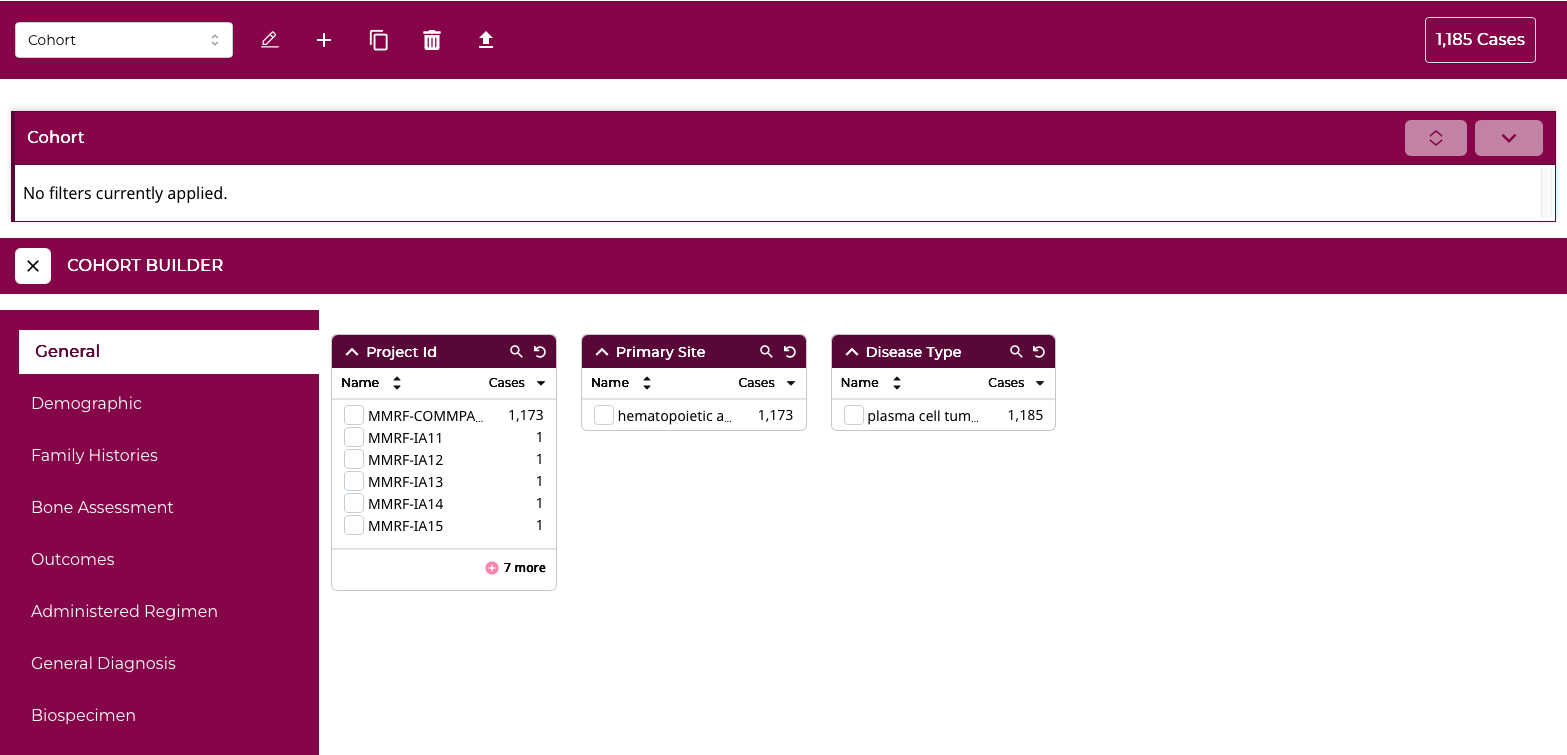Show 7 more project IDs
The height and width of the screenshot is (755, 1567).
(x=516, y=568)
